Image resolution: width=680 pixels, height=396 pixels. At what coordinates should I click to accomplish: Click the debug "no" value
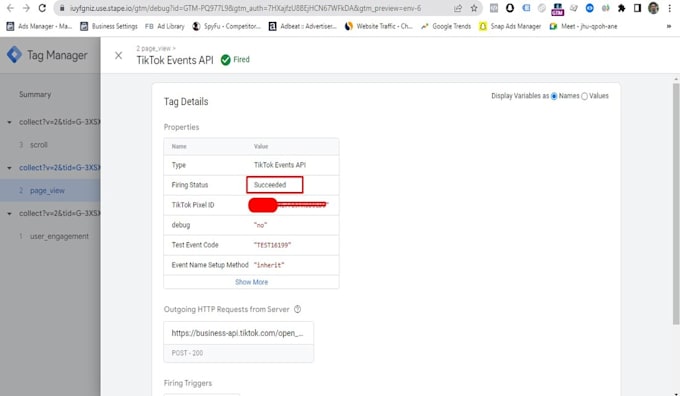coord(260,225)
